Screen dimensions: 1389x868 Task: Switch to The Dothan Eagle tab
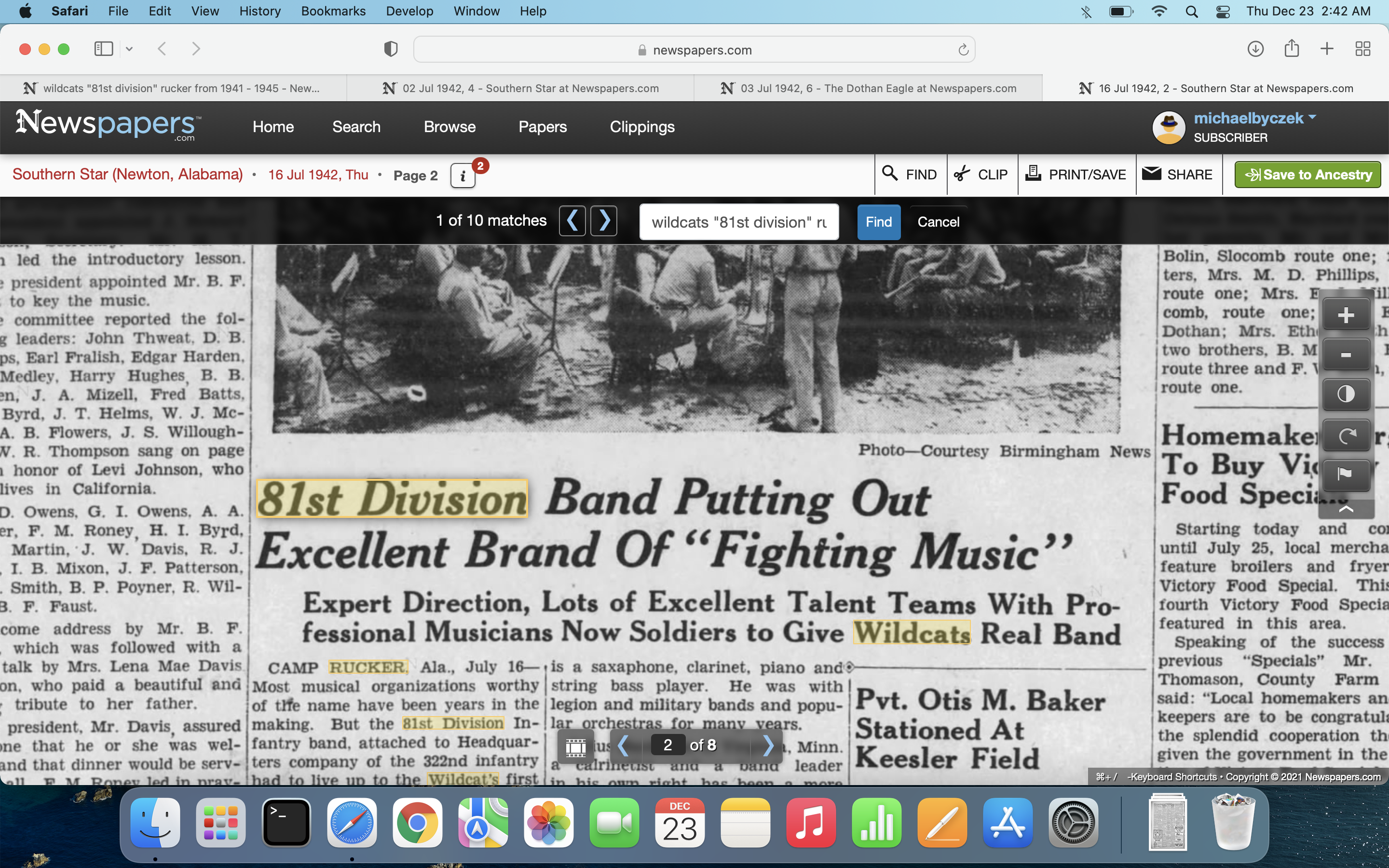(x=868, y=88)
